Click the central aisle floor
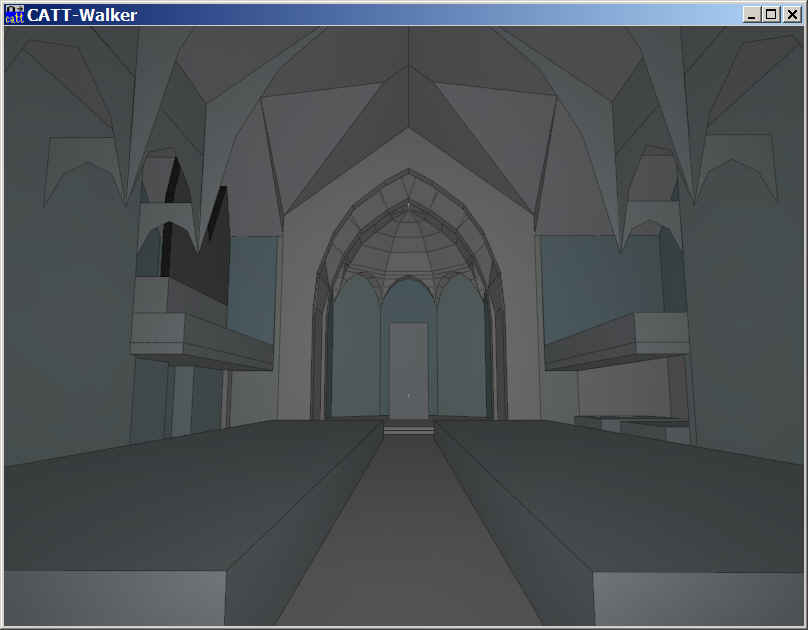Viewport: 808px width, 630px height. pos(408,540)
